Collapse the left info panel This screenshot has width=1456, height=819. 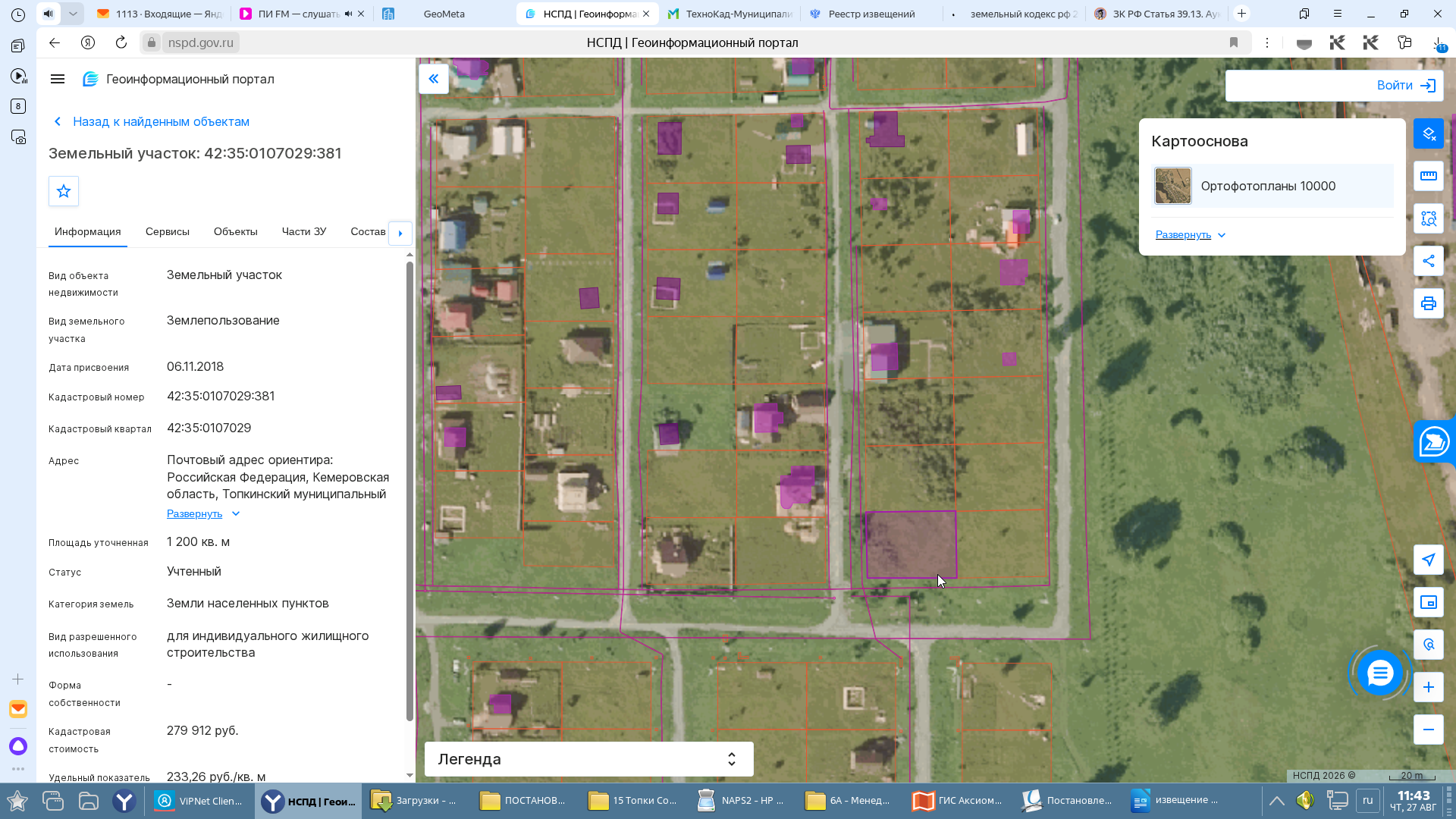click(x=434, y=79)
